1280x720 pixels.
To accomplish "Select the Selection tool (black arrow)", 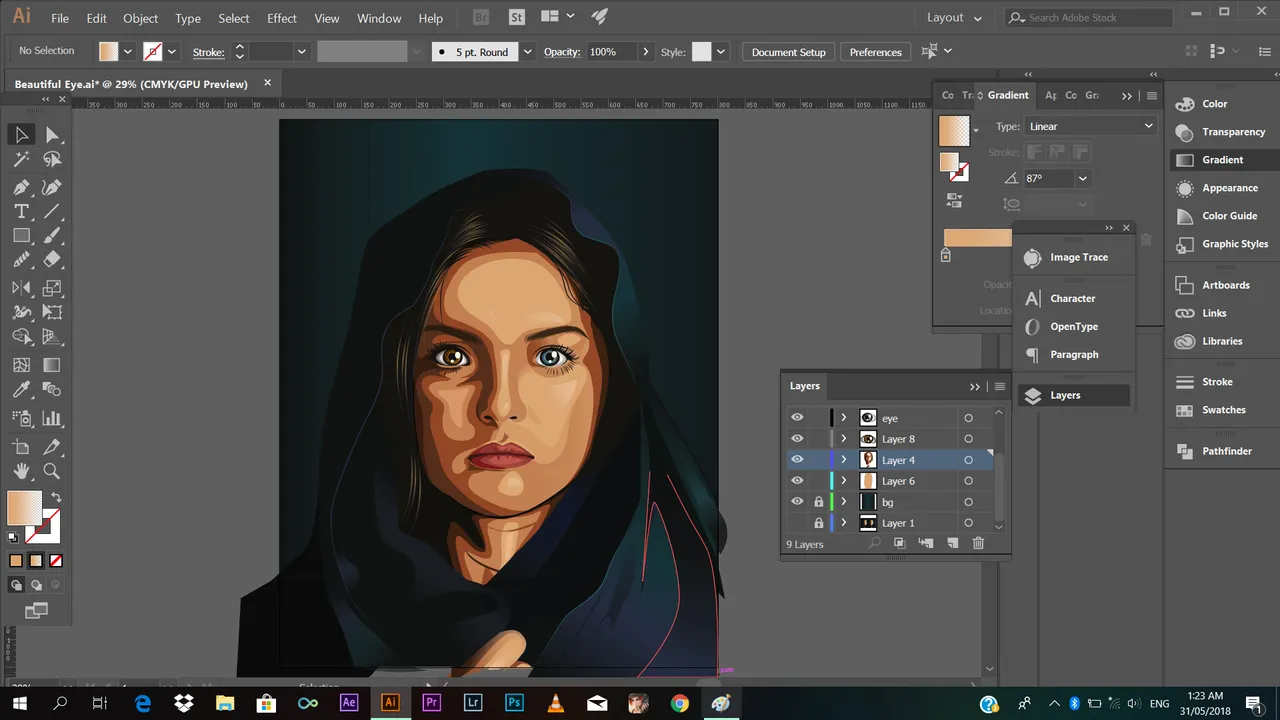I will click(x=21, y=135).
